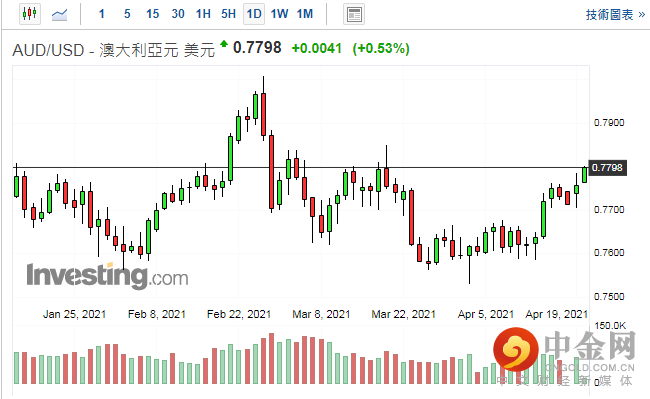This screenshot has height=399, width=650.
Task: Click the 0.7600 price axis label
Action: (x=609, y=253)
